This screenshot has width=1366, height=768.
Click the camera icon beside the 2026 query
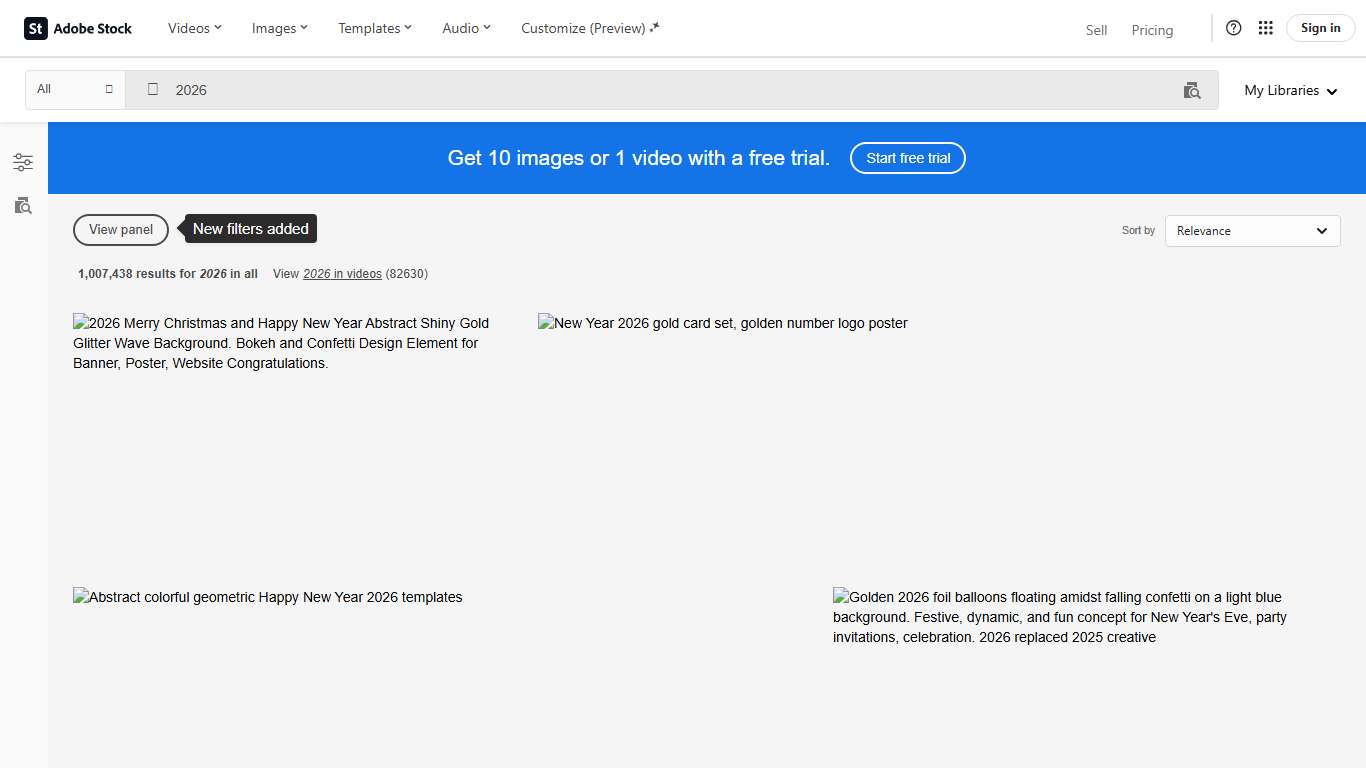152,90
